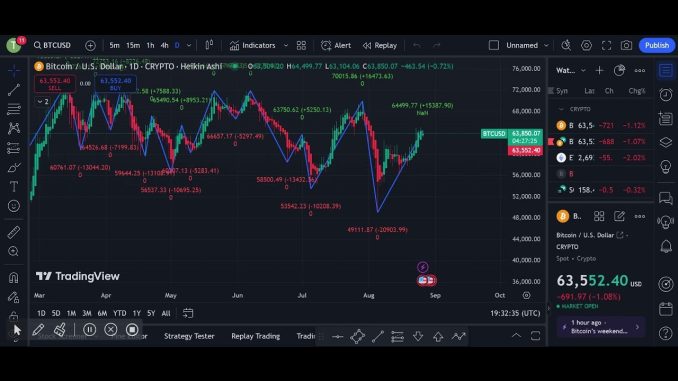Select the crosshair cursor tool
The height and width of the screenshot is (381, 678).
tap(14, 70)
